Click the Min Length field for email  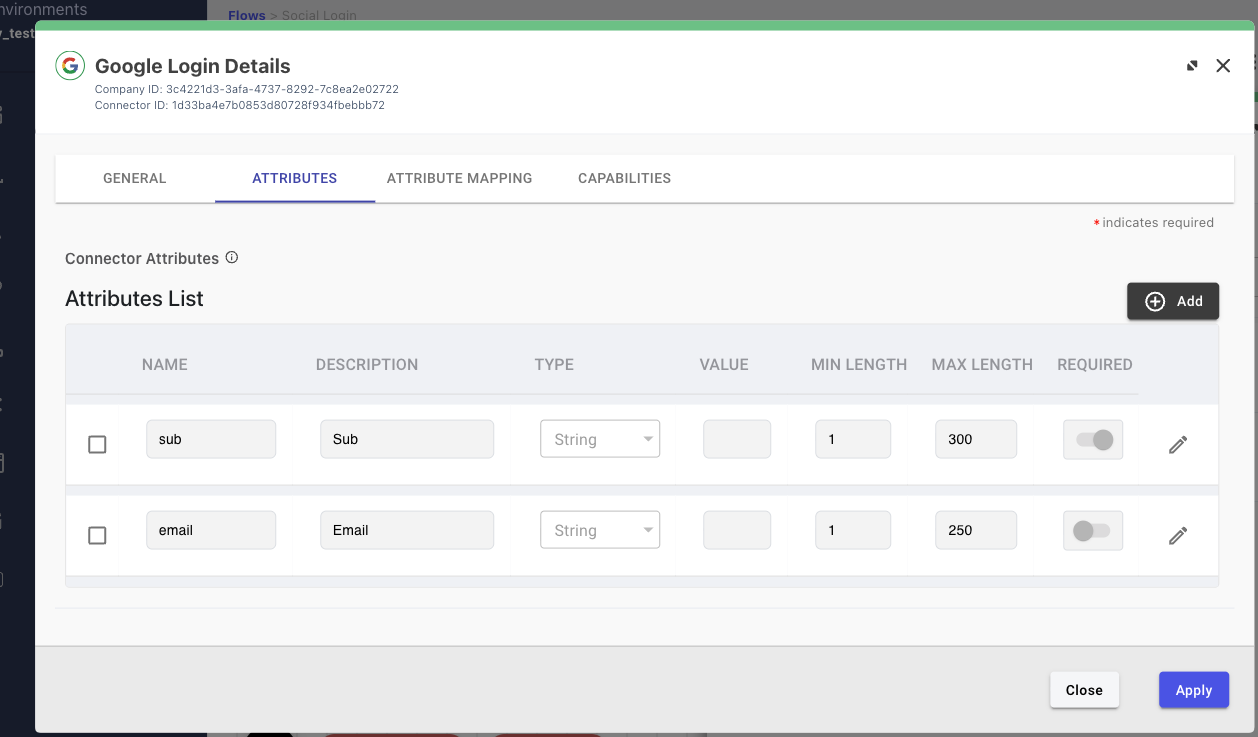(x=853, y=530)
